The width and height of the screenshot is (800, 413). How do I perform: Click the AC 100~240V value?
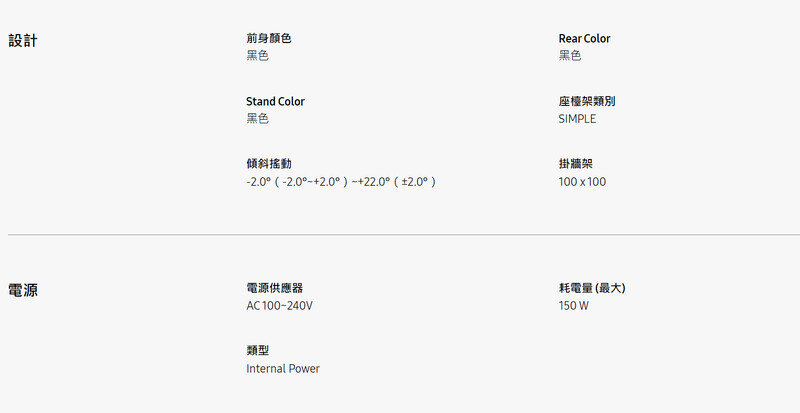pos(279,306)
